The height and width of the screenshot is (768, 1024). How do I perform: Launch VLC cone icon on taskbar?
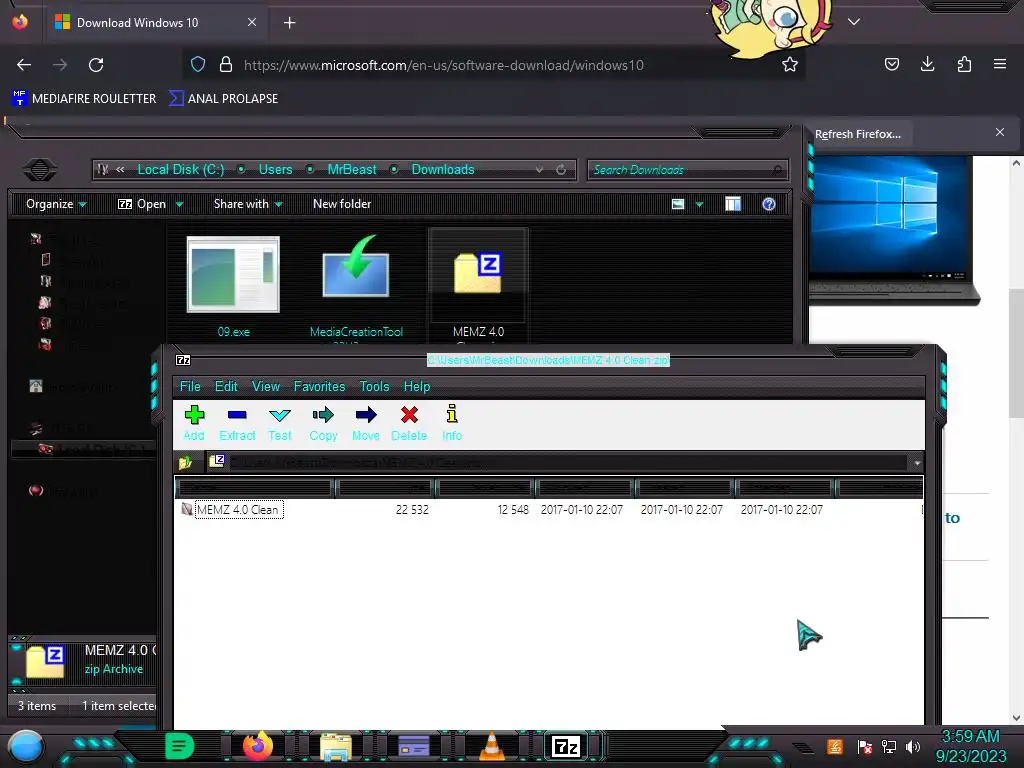point(492,746)
